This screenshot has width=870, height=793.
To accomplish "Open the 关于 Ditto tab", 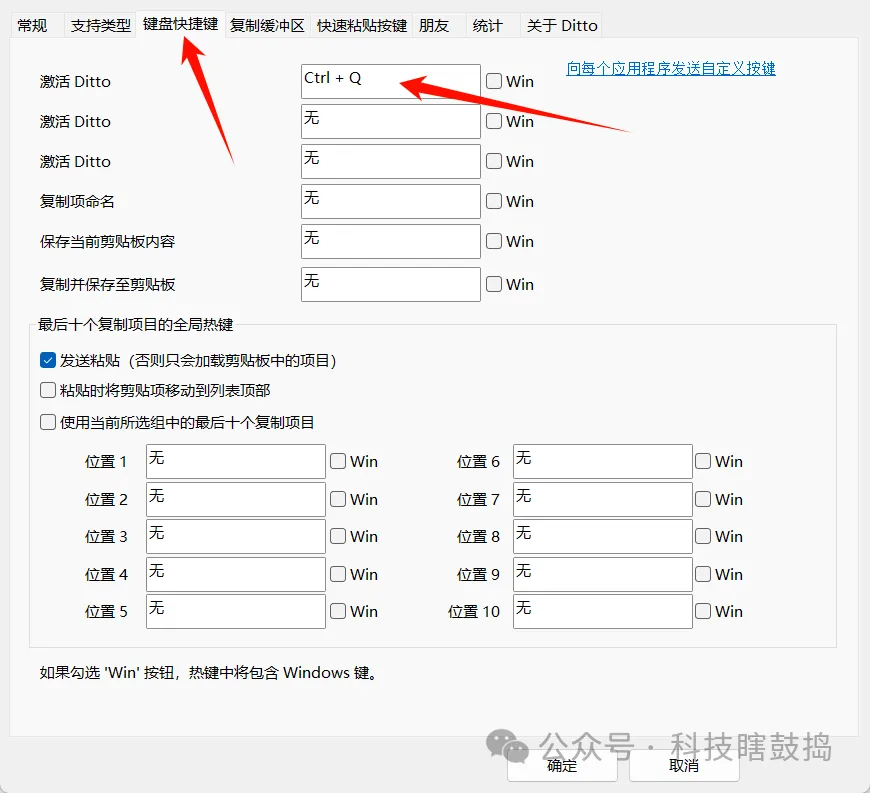I will [x=562, y=26].
